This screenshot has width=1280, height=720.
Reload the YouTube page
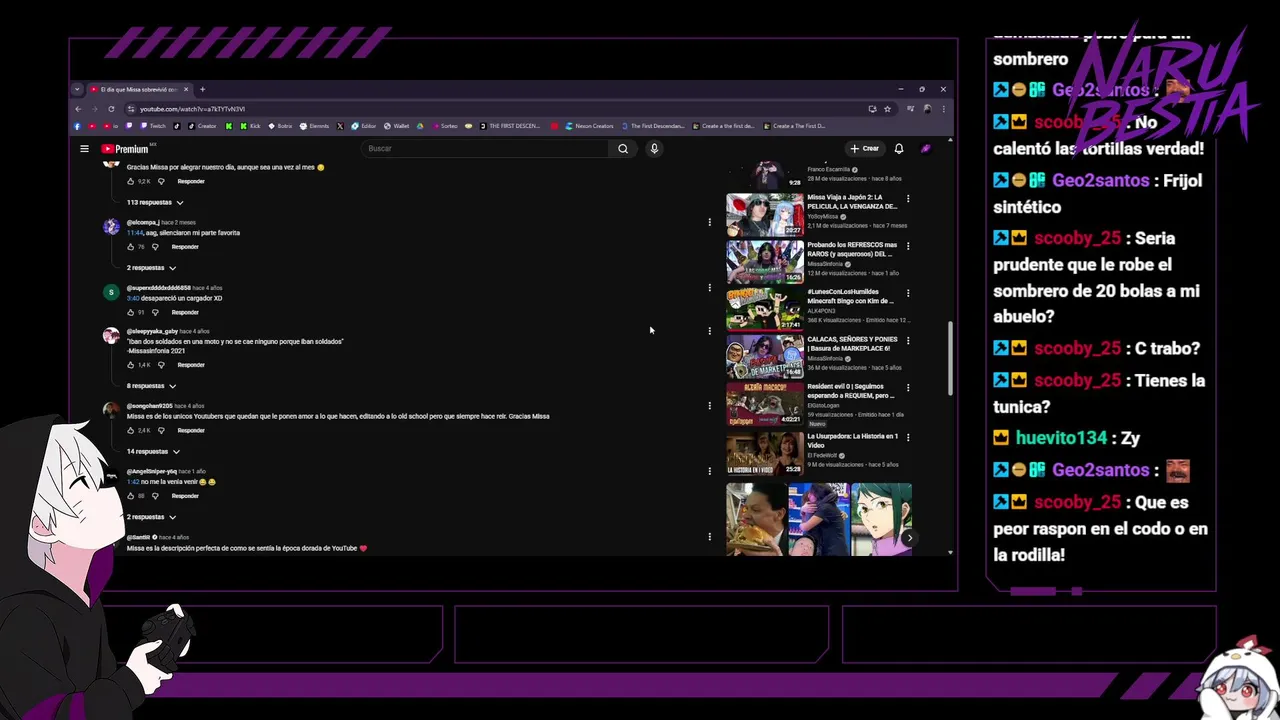[x=111, y=109]
